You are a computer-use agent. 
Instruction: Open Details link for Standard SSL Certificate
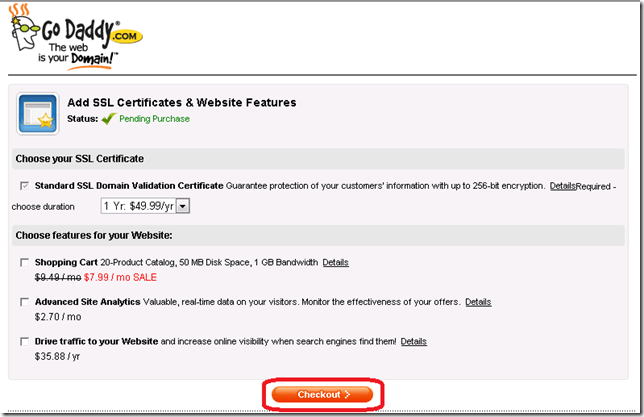pos(563,186)
